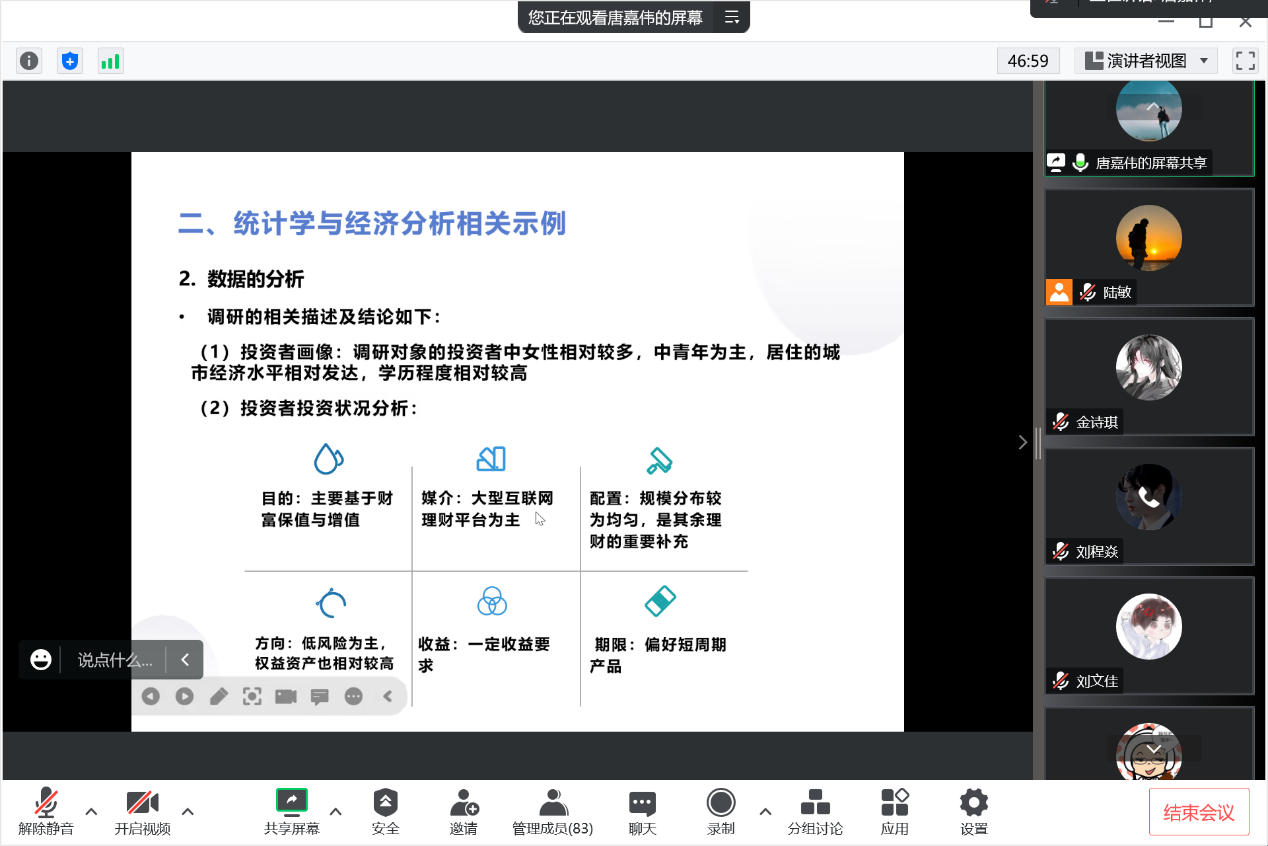
Task: Unmute the microphone (解除静音)
Action: tap(46, 811)
